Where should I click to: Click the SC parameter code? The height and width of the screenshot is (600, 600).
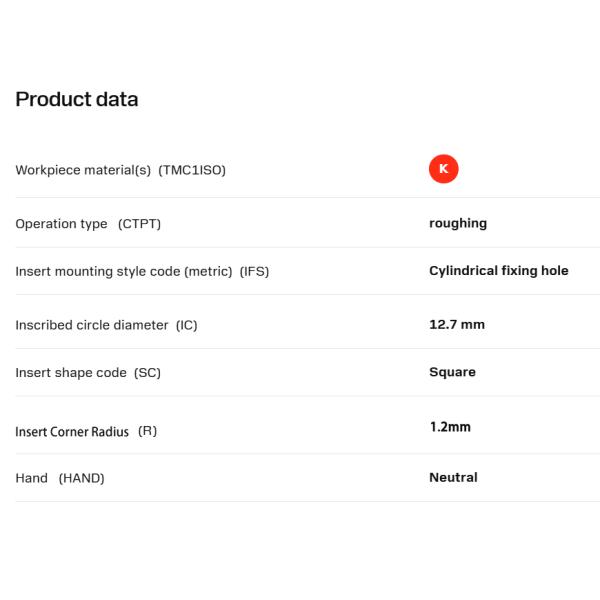[148, 373]
